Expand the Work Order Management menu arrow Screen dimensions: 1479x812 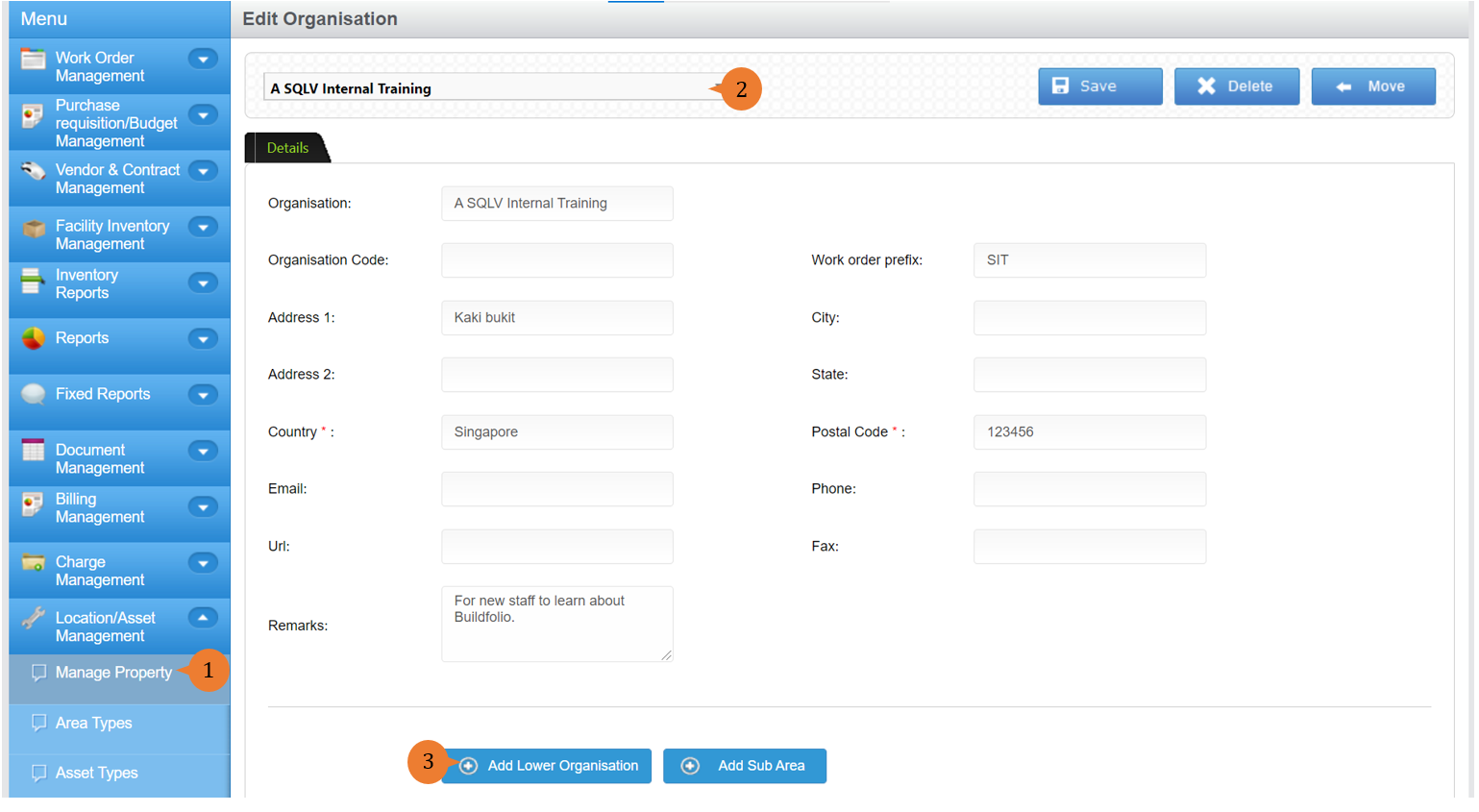click(203, 59)
